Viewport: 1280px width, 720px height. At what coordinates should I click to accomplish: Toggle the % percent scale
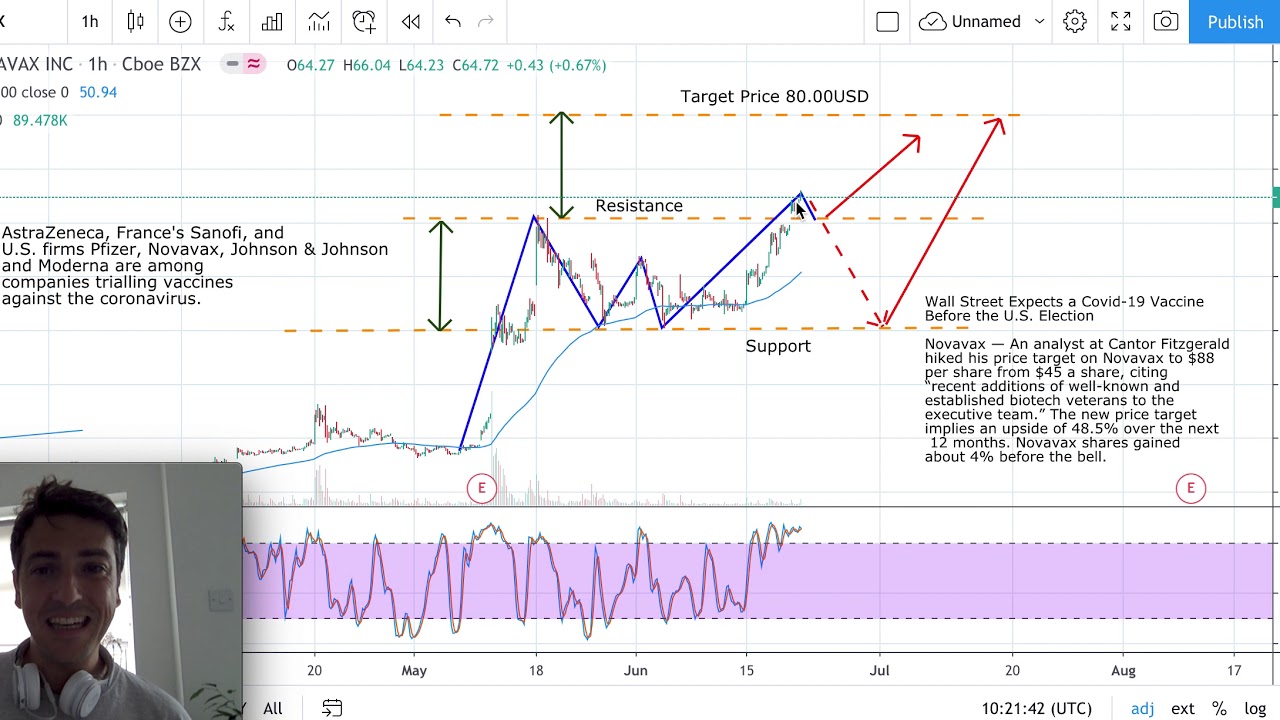[1219, 708]
